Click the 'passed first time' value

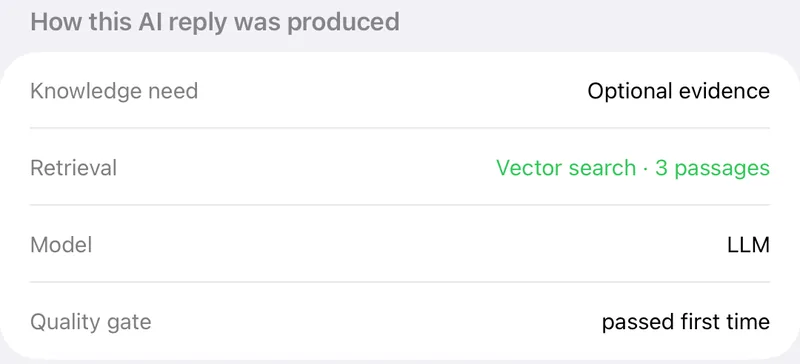686,322
